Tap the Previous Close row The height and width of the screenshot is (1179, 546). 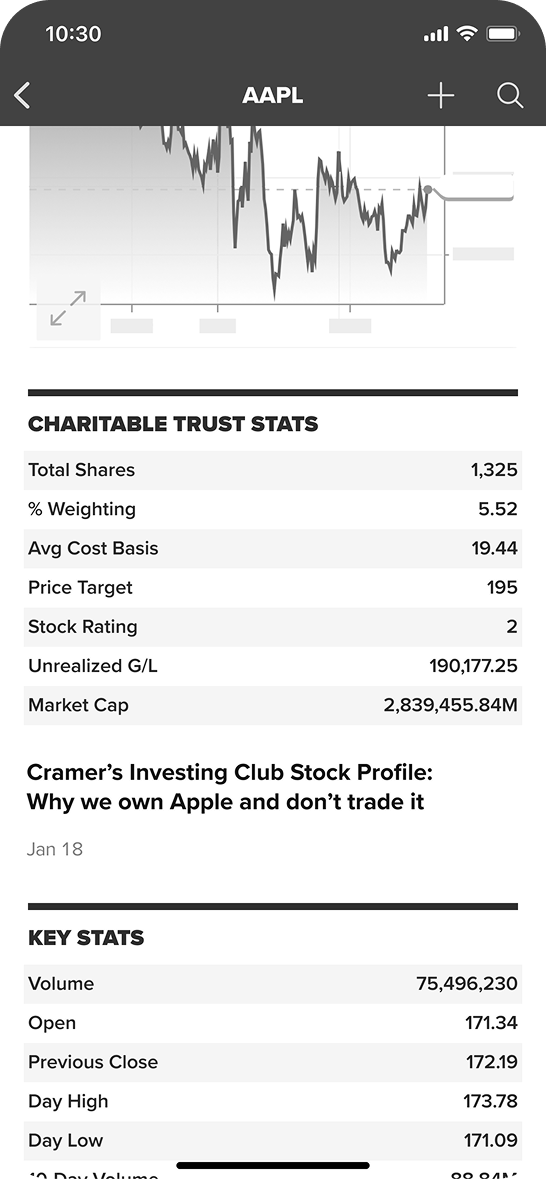click(x=273, y=1062)
